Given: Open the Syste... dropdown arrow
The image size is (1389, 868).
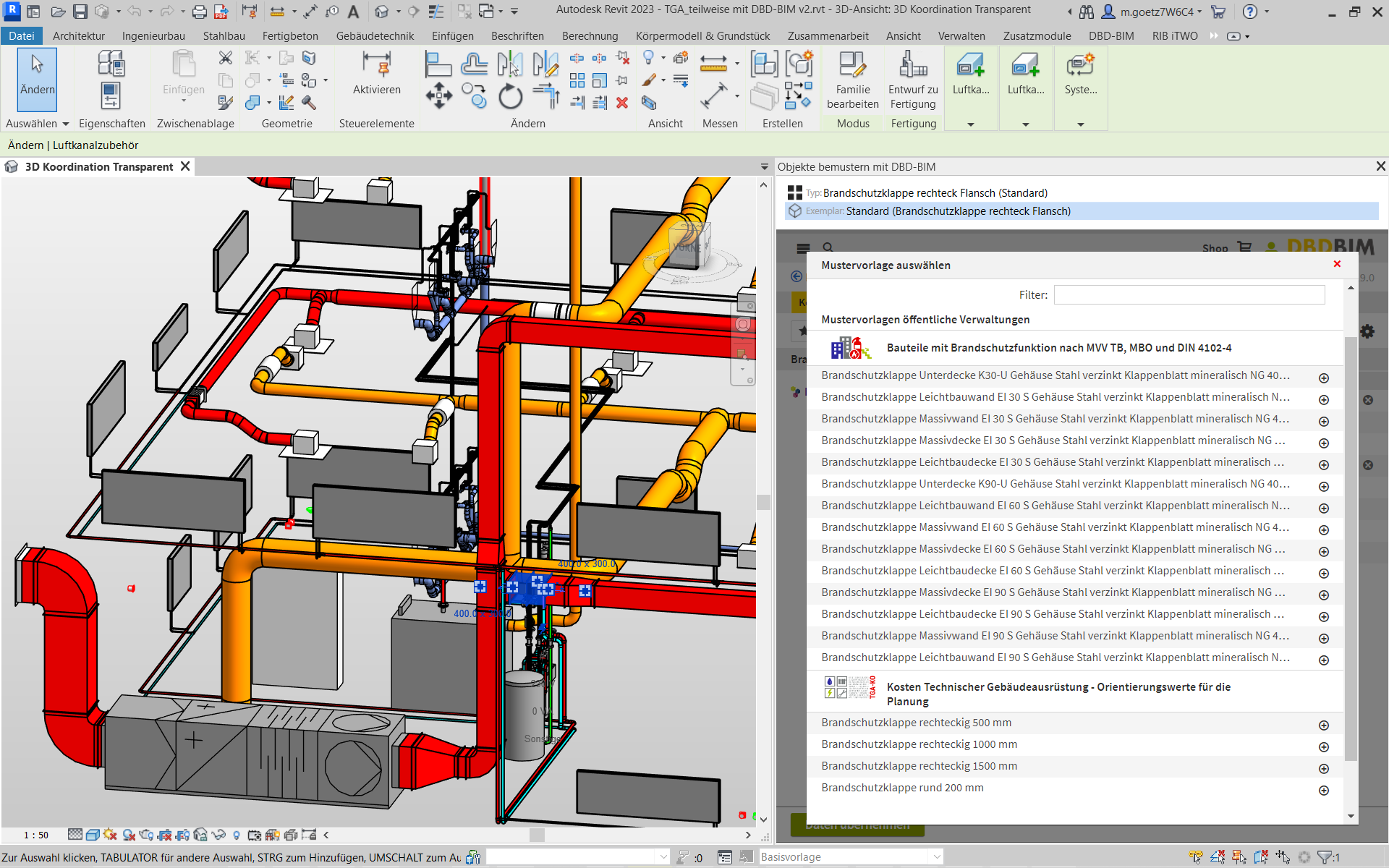Looking at the screenshot, I should tap(1081, 124).
